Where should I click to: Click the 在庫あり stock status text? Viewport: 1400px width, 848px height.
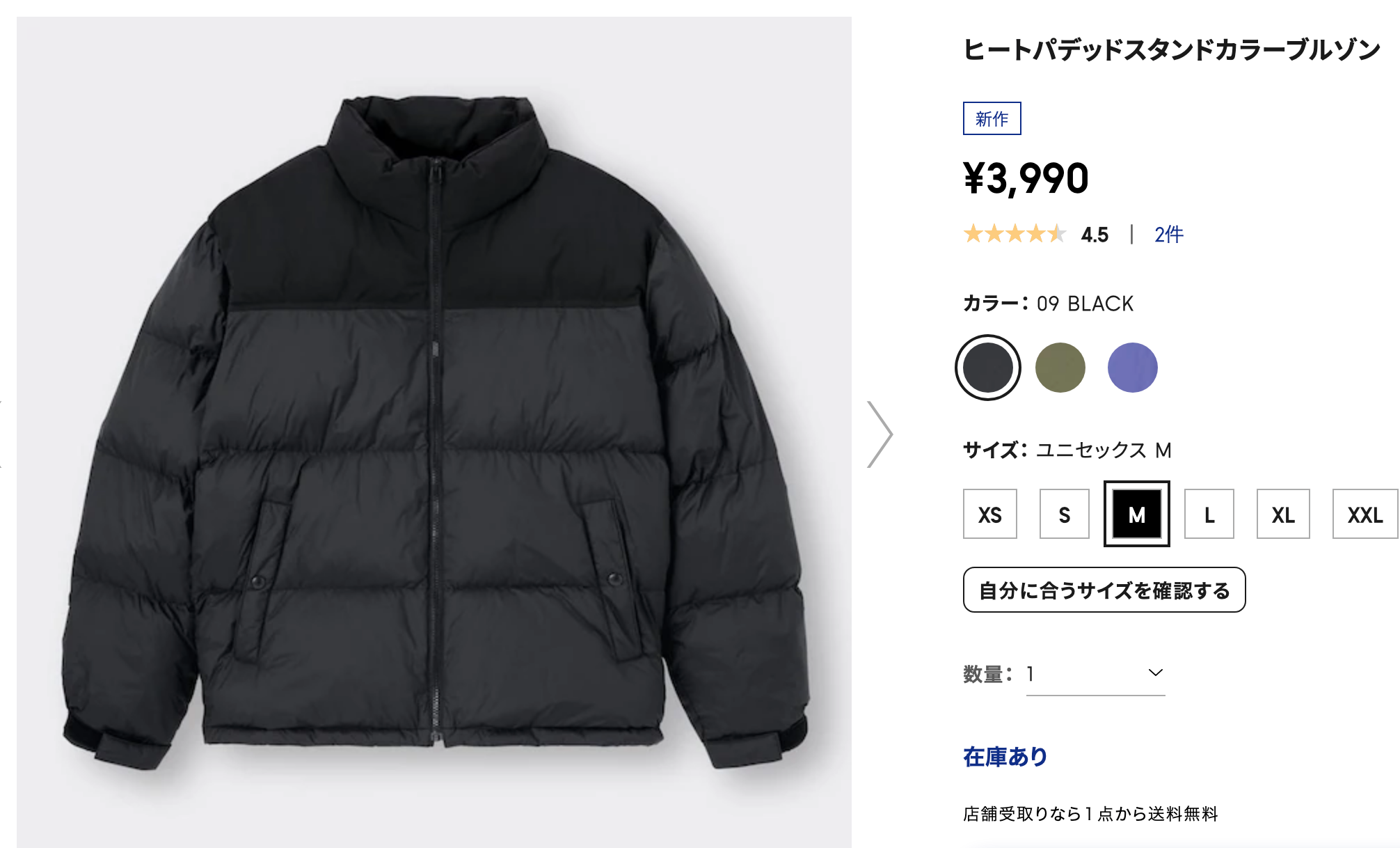click(x=1005, y=757)
